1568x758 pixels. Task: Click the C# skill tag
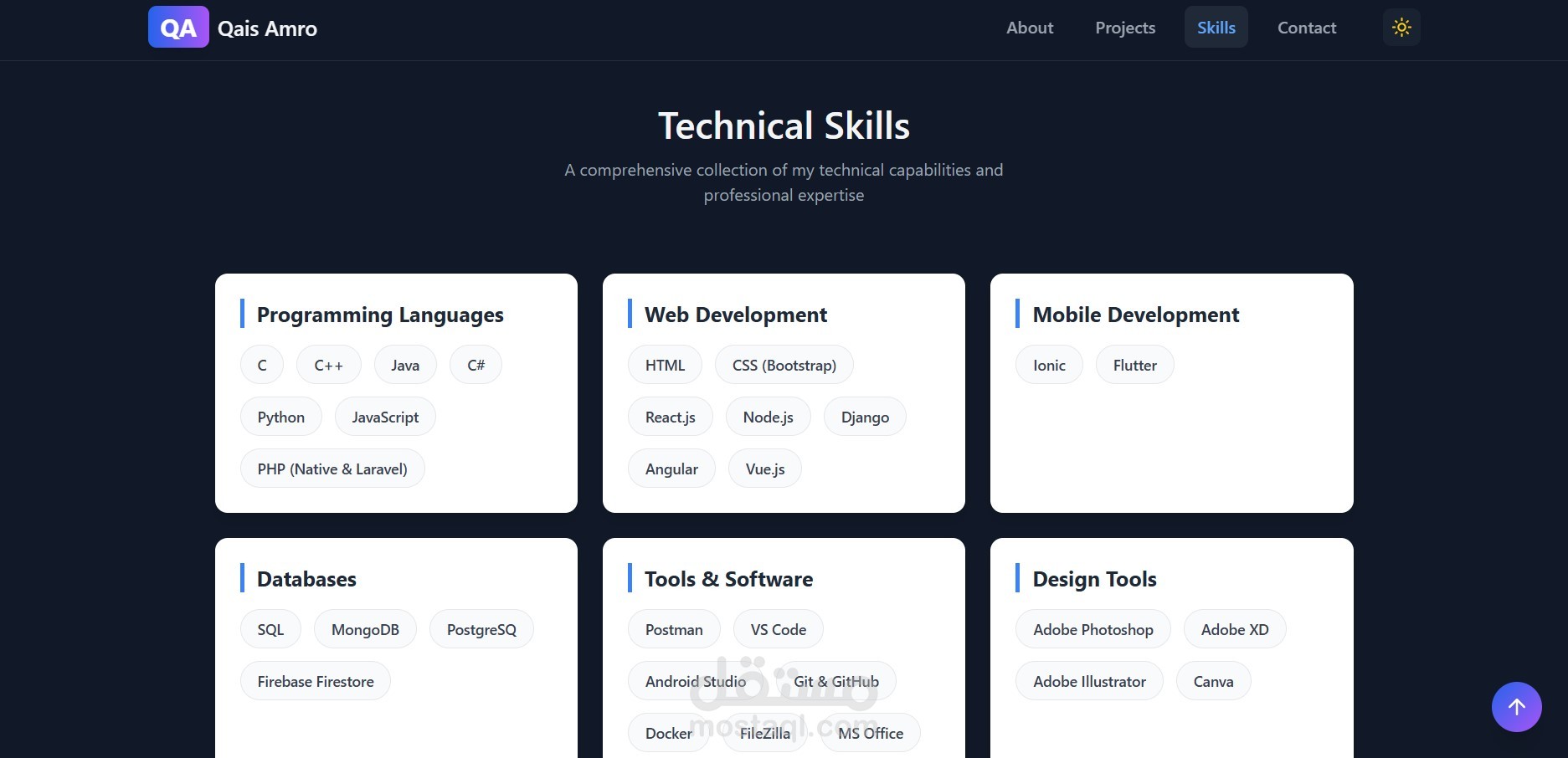pos(476,365)
